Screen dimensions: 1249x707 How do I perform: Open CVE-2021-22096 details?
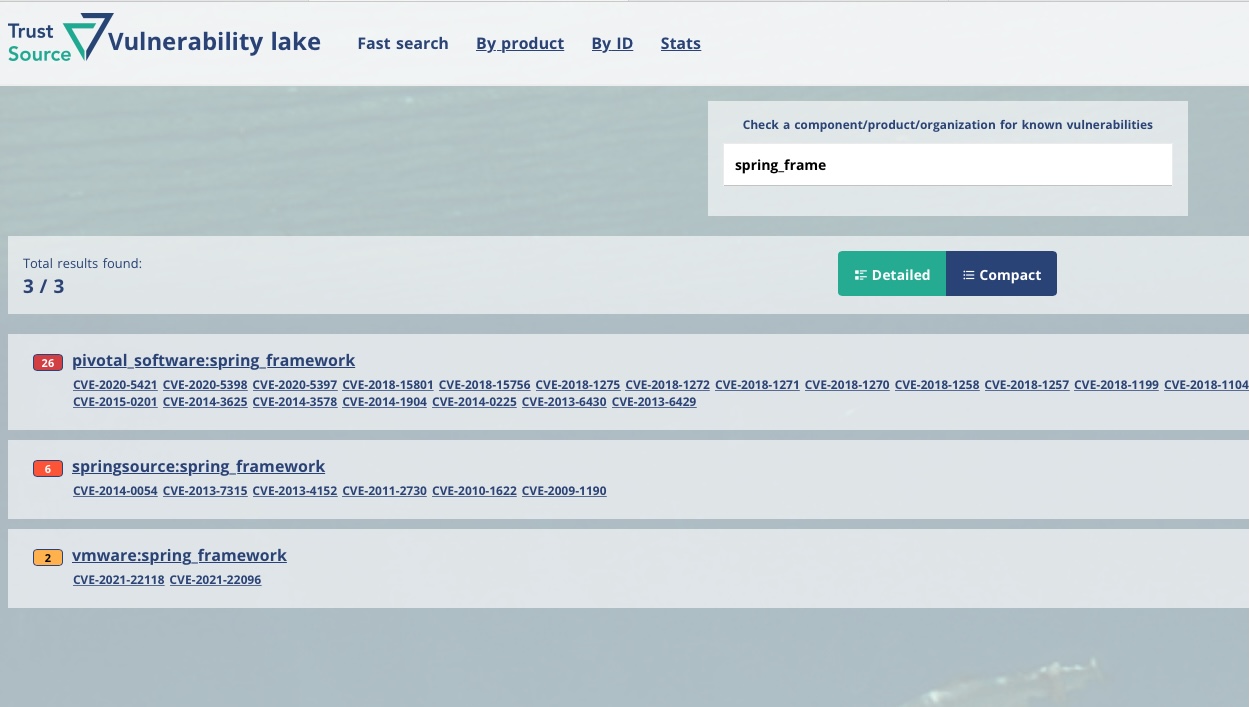point(215,580)
